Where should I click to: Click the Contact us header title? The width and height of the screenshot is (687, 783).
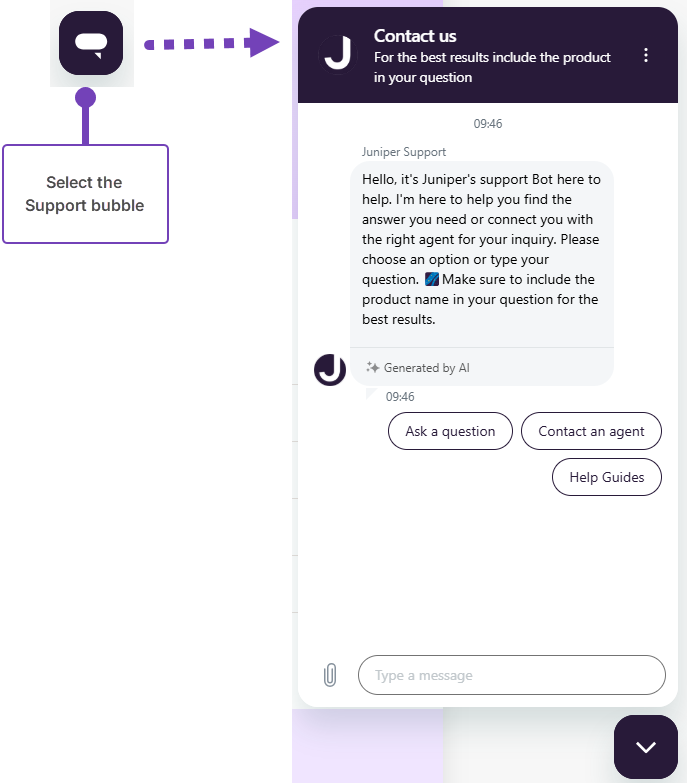coord(415,36)
